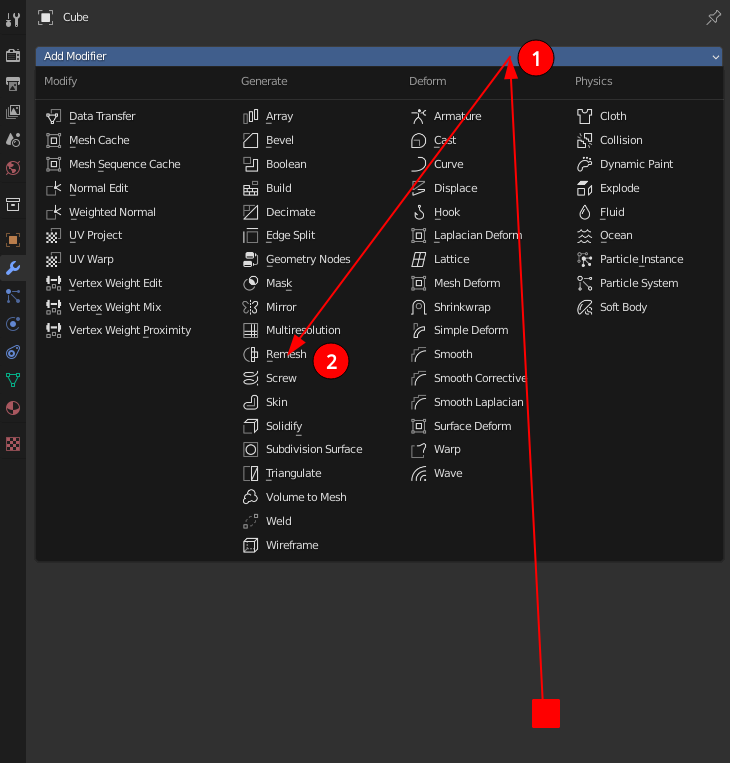The image size is (730, 763).
Task: Open the Object properties tab
Action: (13, 239)
